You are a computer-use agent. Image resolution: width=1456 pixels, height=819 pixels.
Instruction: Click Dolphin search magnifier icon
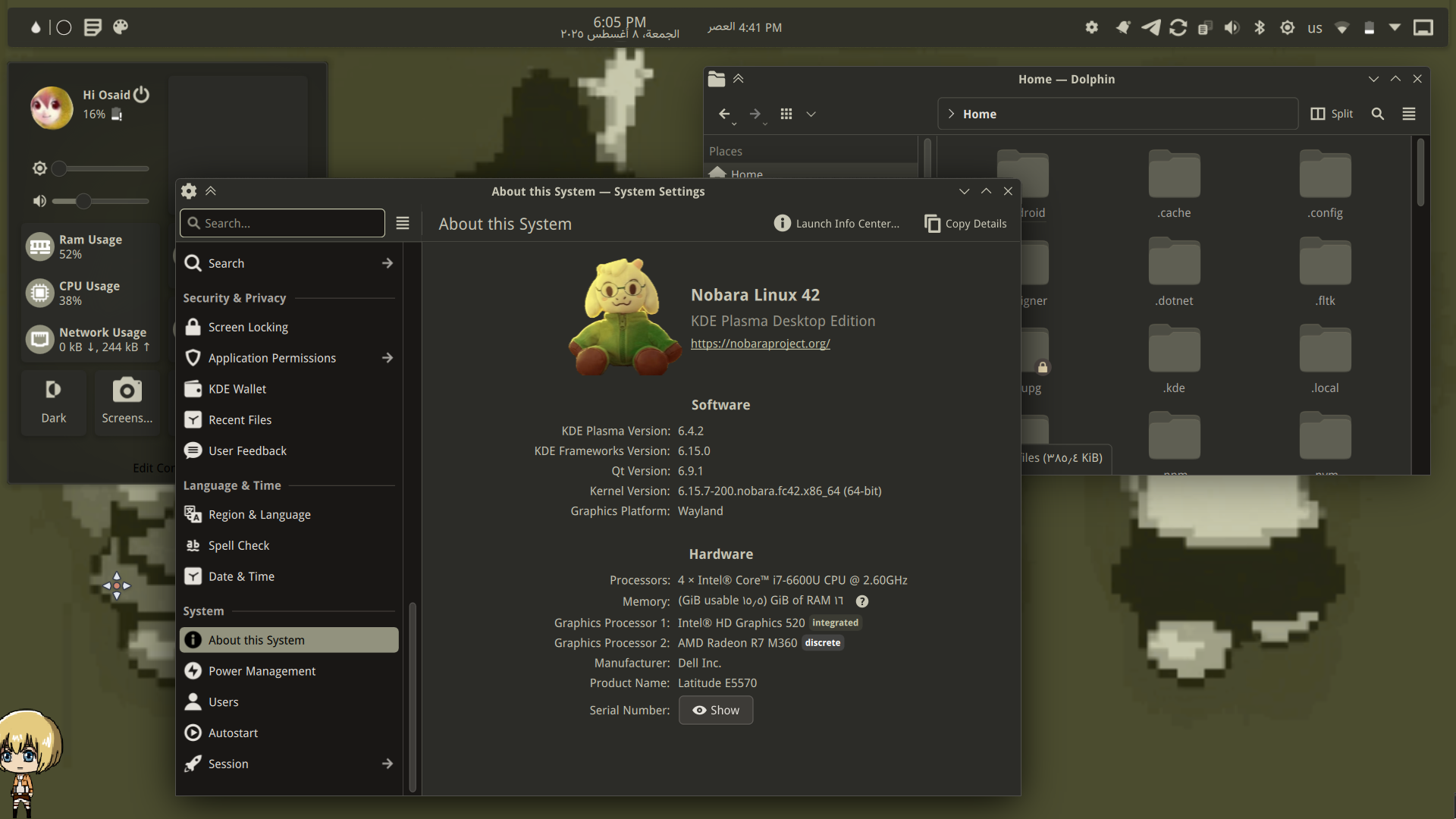1378,114
